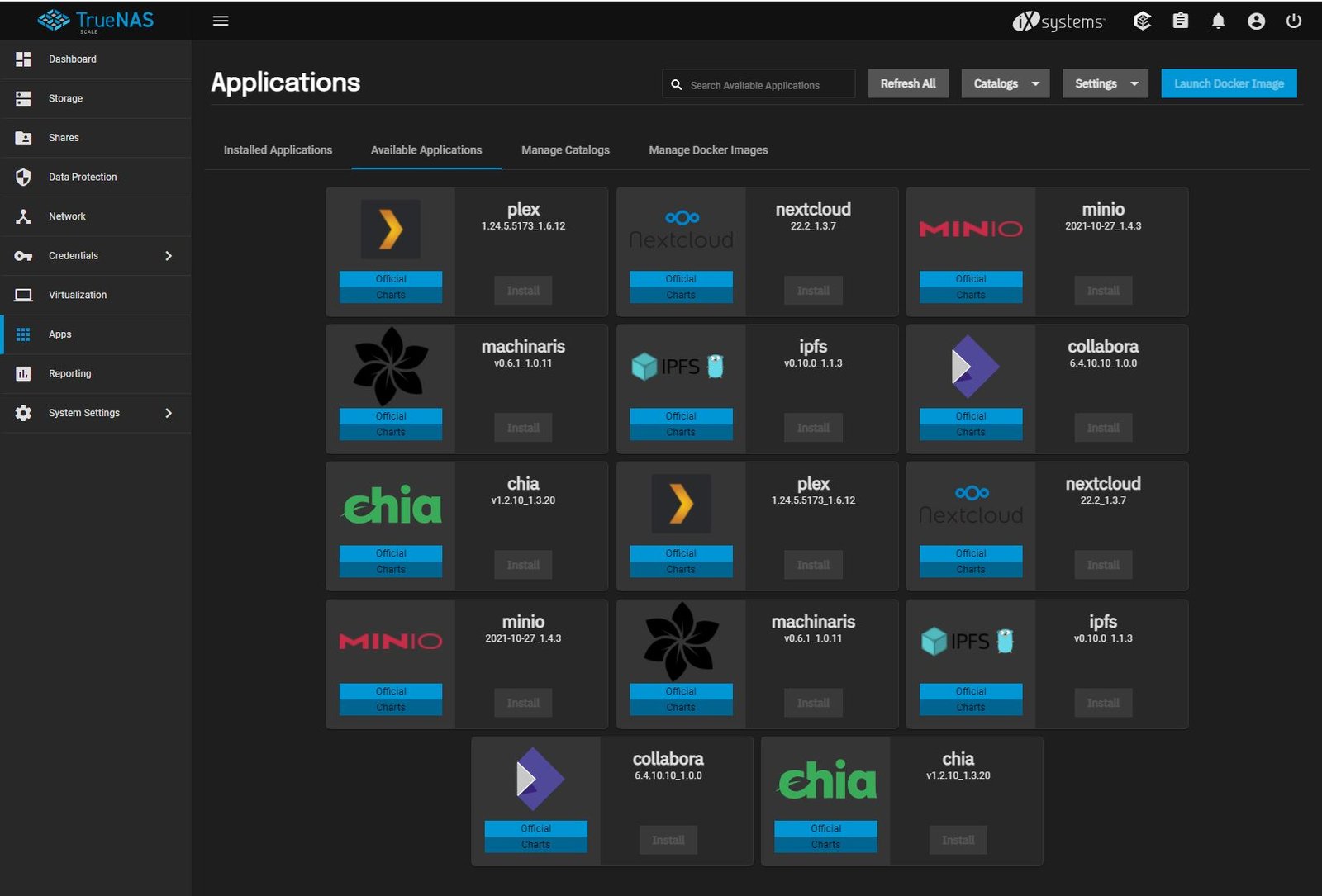Click the Data Protection shield icon
Screen dimensions: 1322x896
click(x=23, y=177)
